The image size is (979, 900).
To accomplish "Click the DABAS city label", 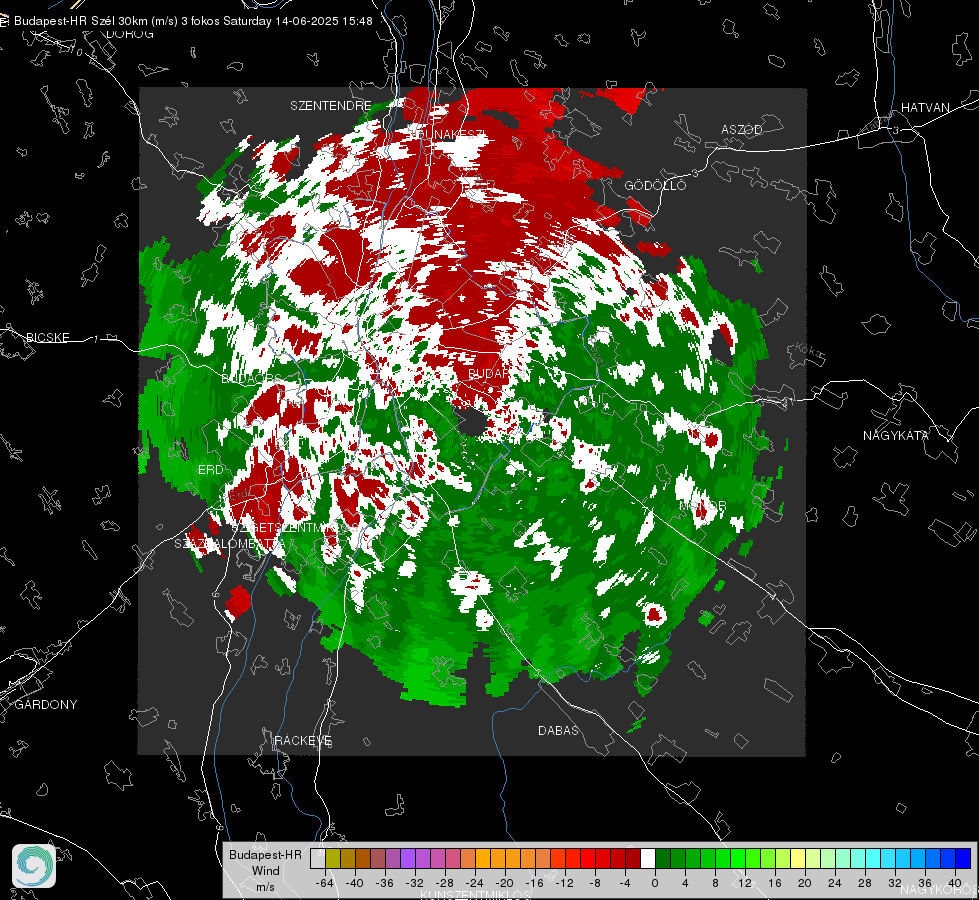I will (558, 730).
